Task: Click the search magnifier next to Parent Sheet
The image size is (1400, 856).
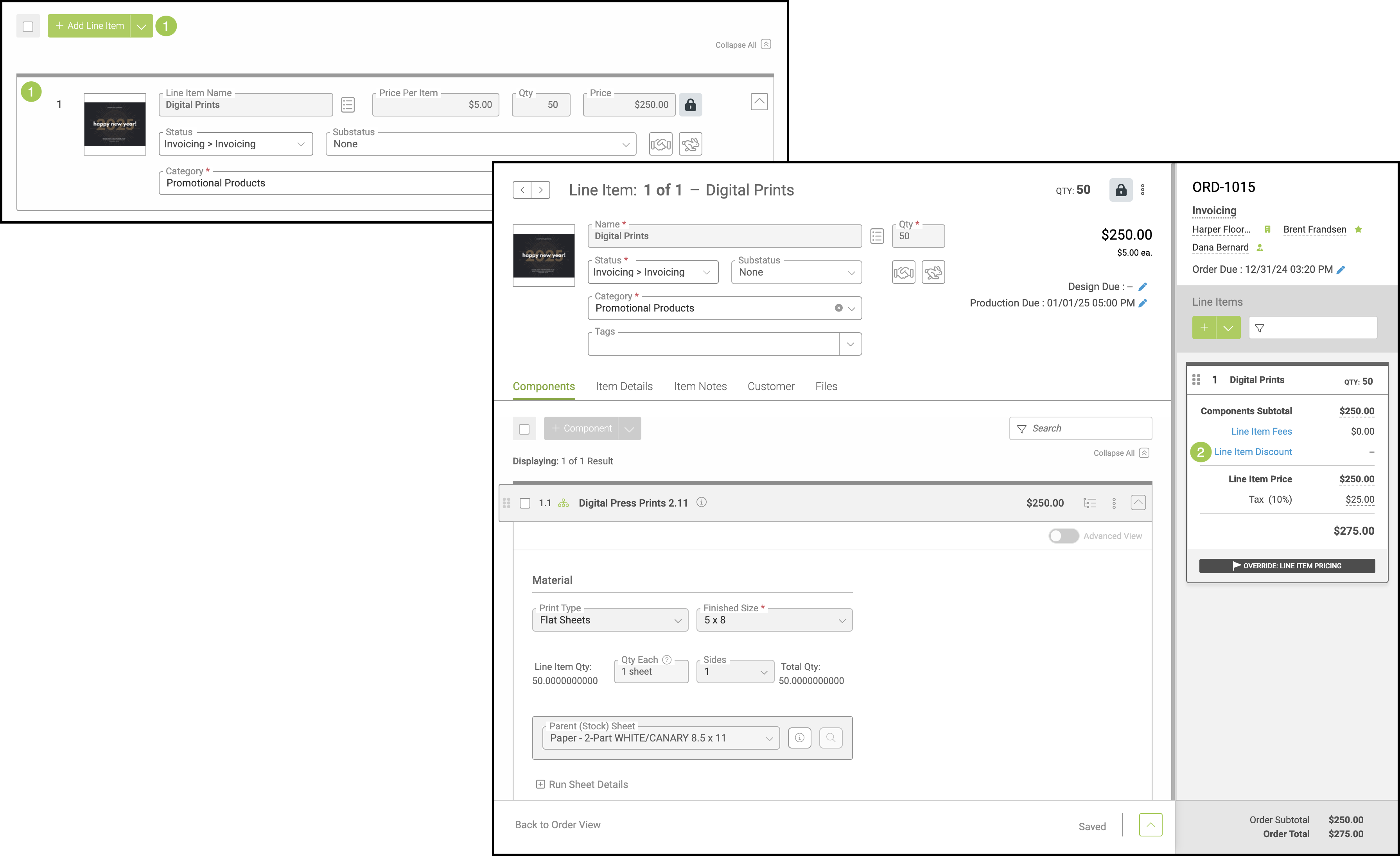Action: click(x=830, y=738)
